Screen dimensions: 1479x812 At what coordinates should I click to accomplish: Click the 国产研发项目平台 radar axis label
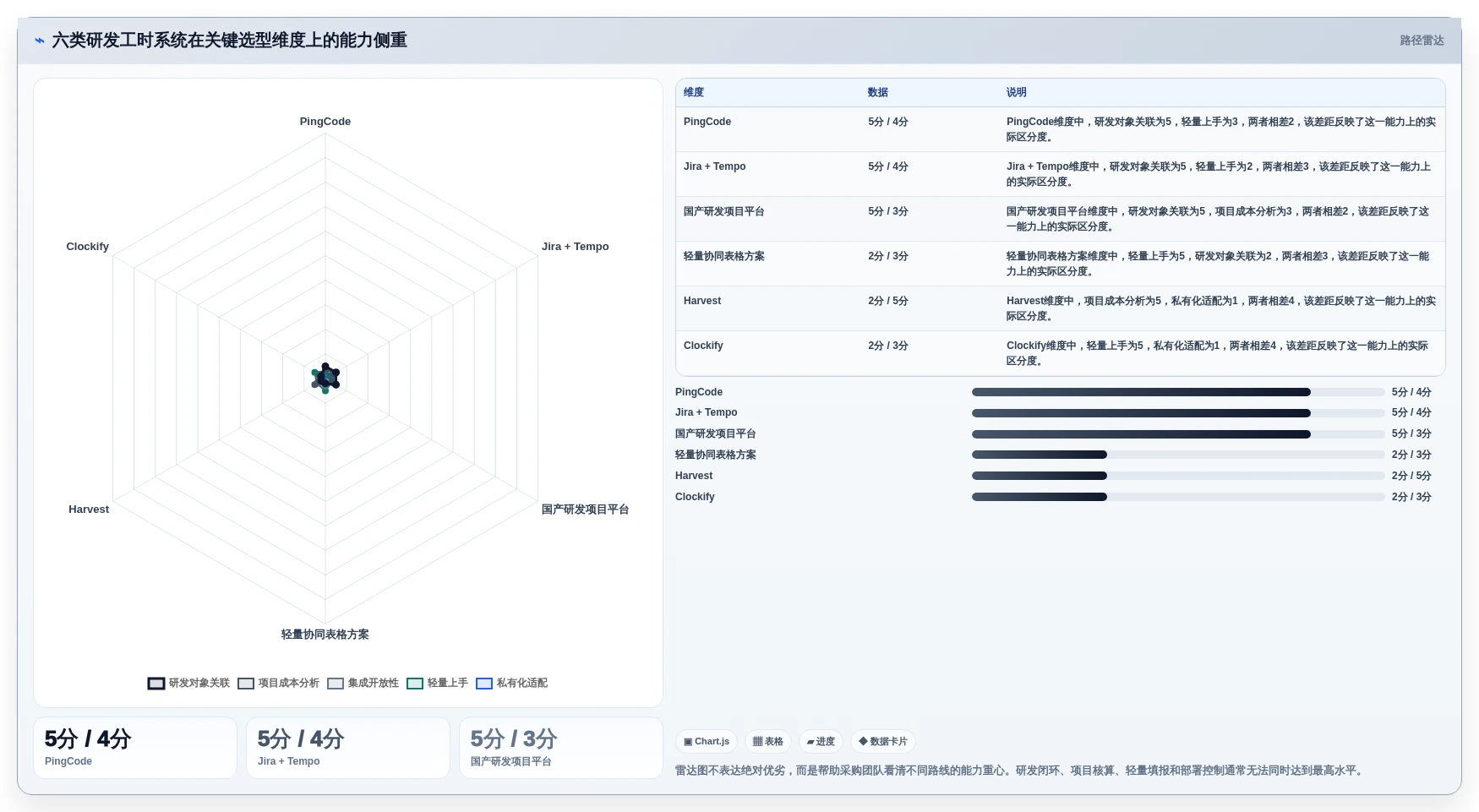tap(586, 510)
